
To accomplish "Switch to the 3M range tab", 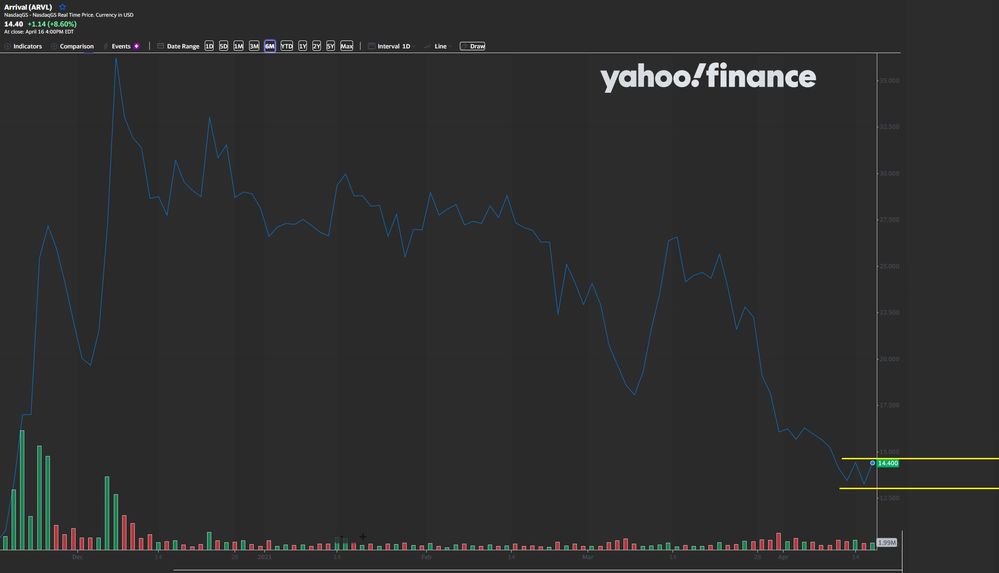I will click(254, 46).
